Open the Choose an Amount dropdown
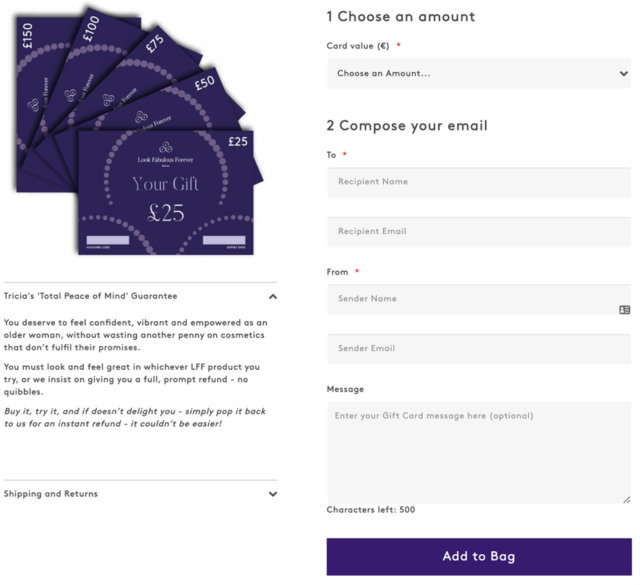The image size is (640, 585). click(x=478, y=73)
